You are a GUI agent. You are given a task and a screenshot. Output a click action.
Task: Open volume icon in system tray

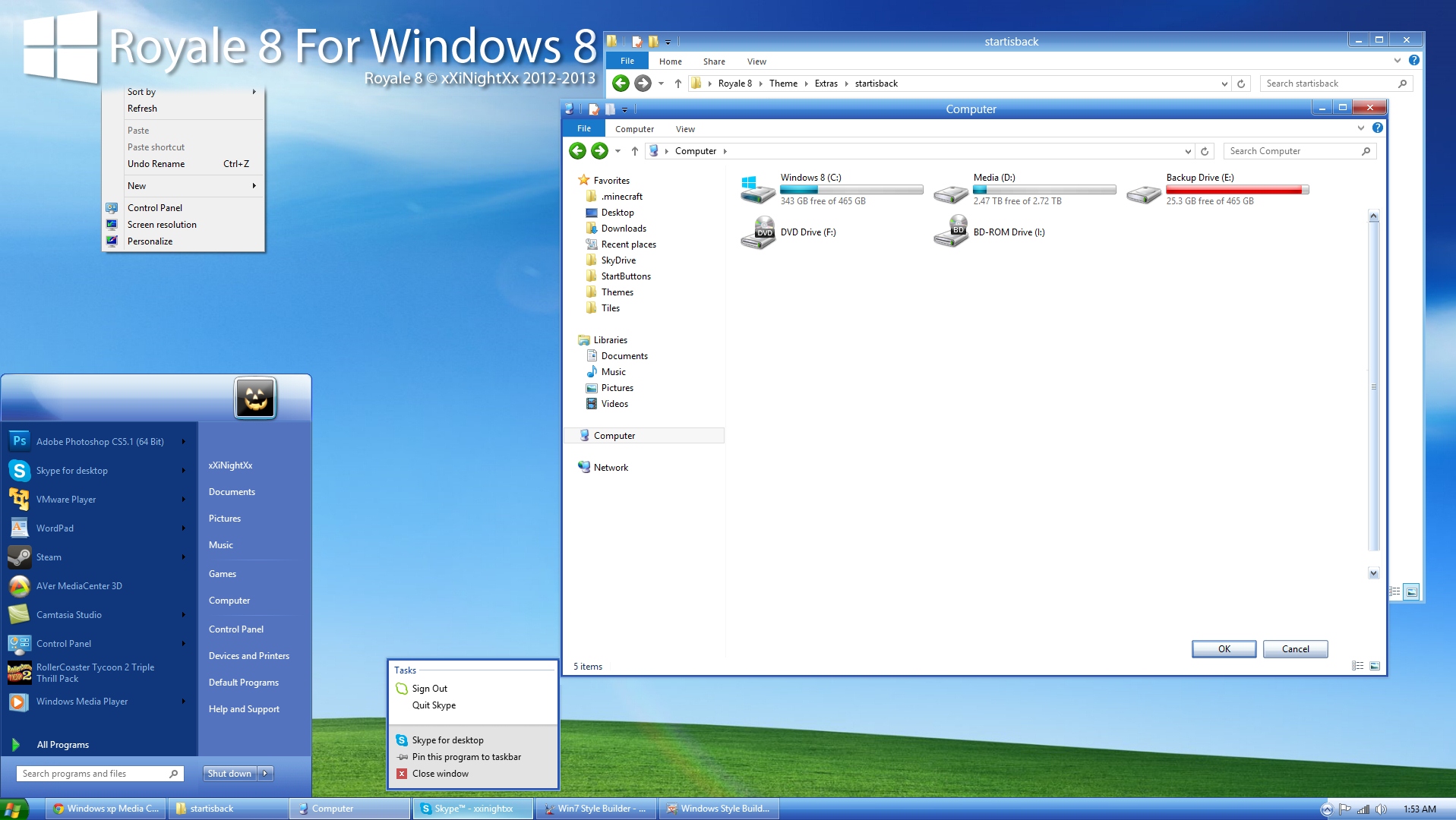click(x=1381, y=809)
